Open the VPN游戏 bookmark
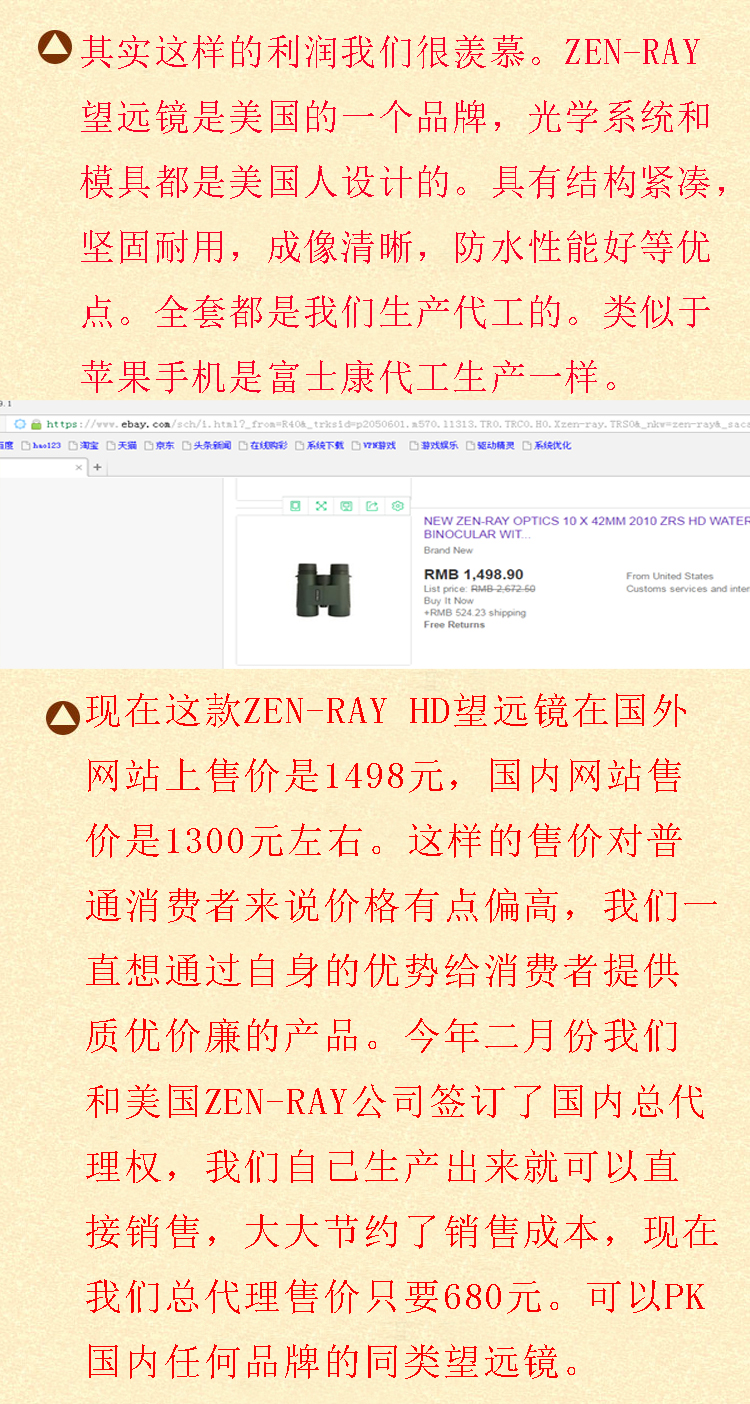This screenshot has height=1404, width=750. pyautogui.click(x=373, y=445)
